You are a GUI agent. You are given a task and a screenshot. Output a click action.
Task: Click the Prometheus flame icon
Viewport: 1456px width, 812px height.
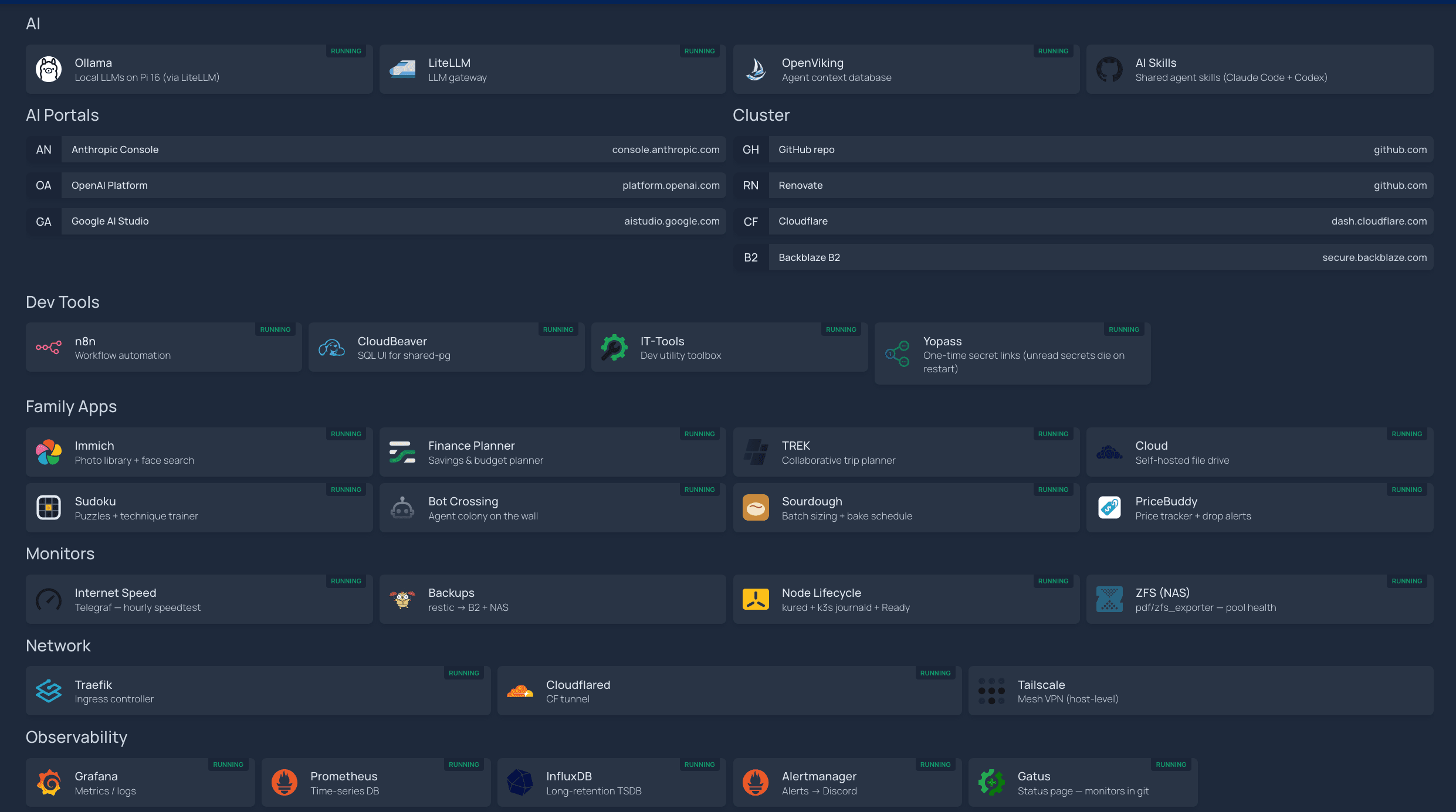point(285,783)
